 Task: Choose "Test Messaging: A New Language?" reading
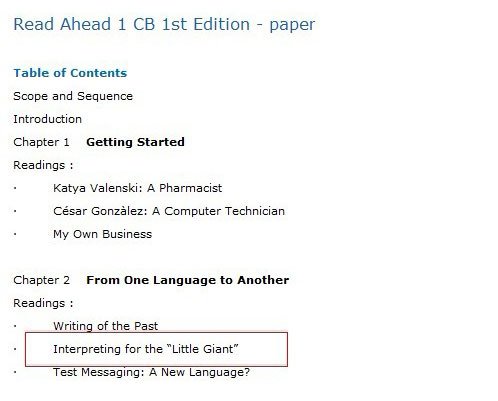(x=151, y=372)
